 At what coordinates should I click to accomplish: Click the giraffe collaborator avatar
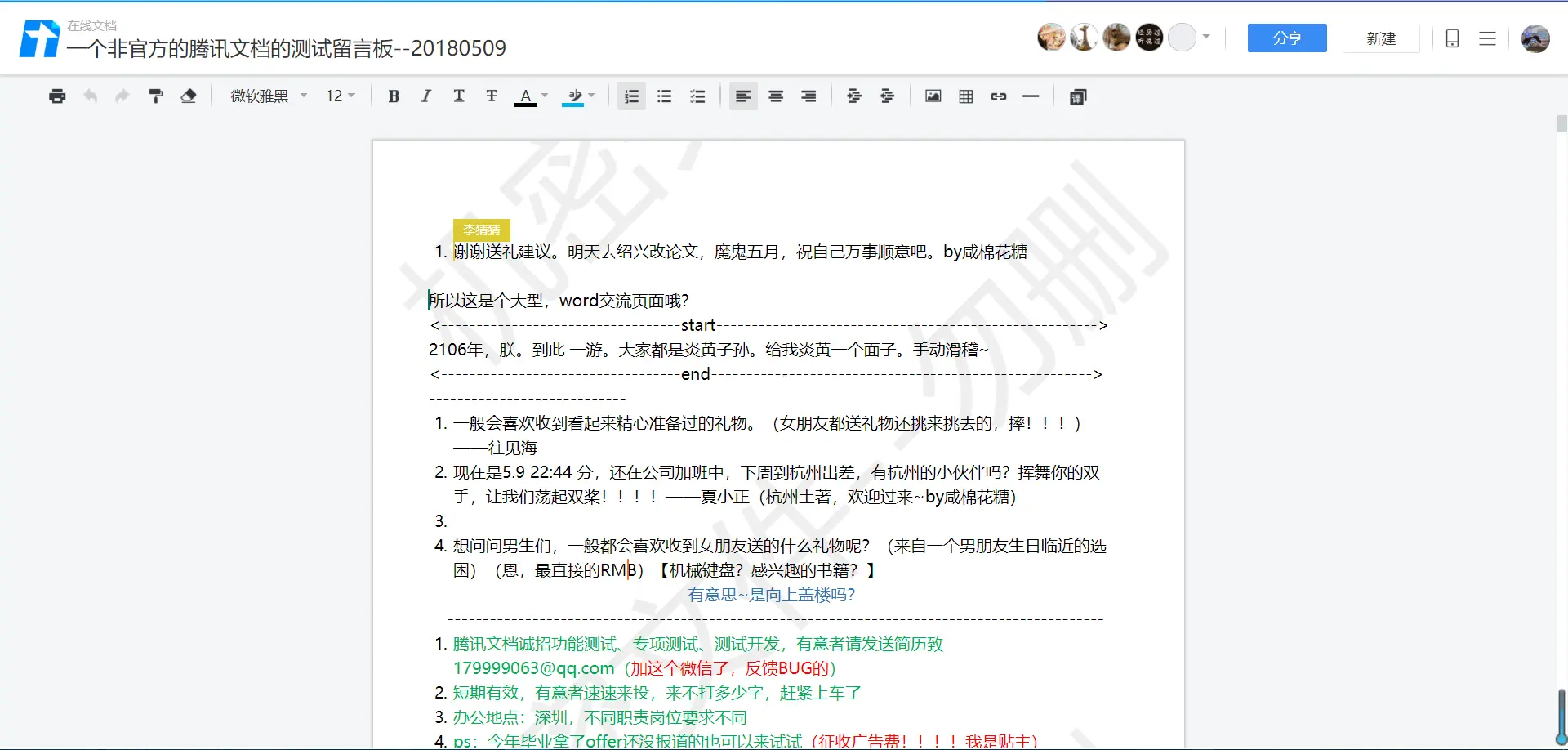[x=1084, y=38]
